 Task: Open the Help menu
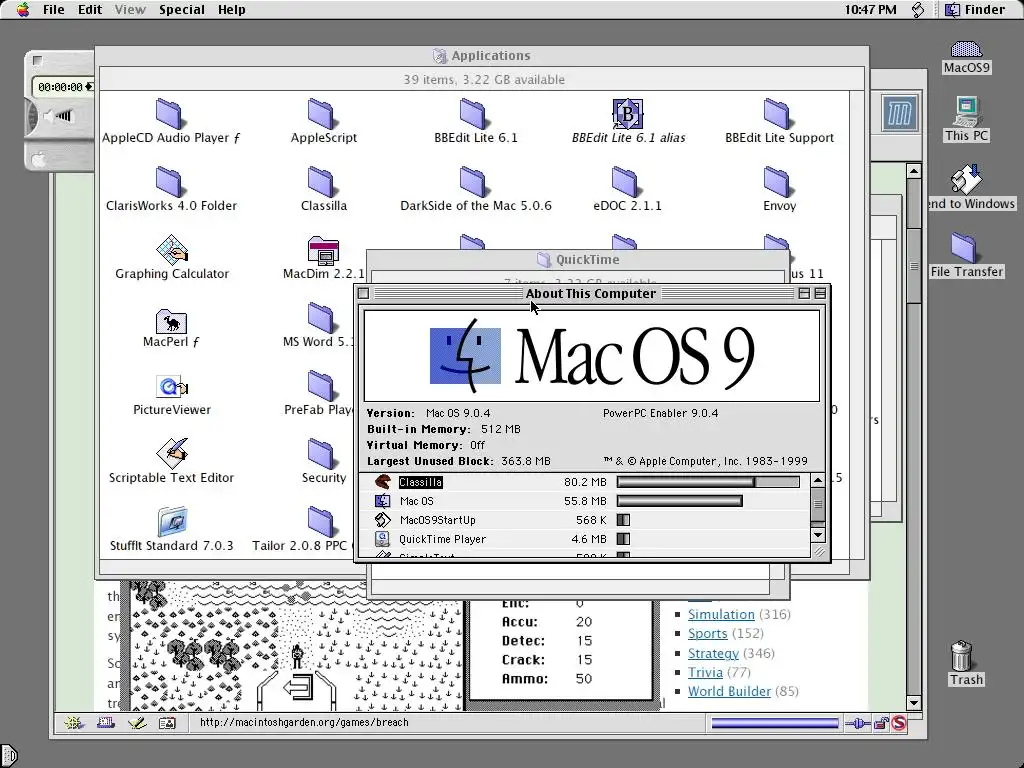tap(231, 9)
